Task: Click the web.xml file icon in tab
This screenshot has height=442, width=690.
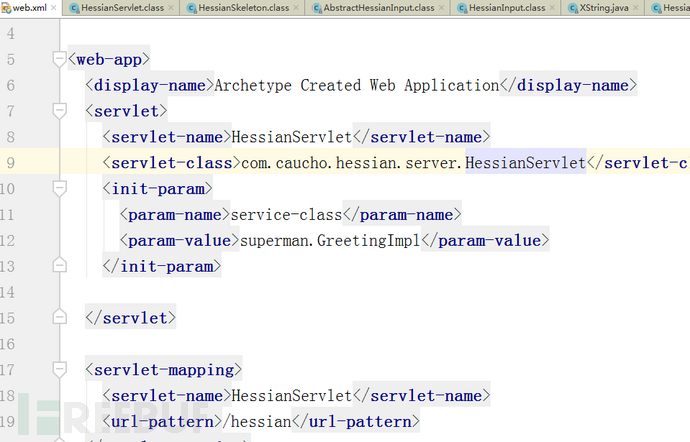Action: [x=6, y=8]
